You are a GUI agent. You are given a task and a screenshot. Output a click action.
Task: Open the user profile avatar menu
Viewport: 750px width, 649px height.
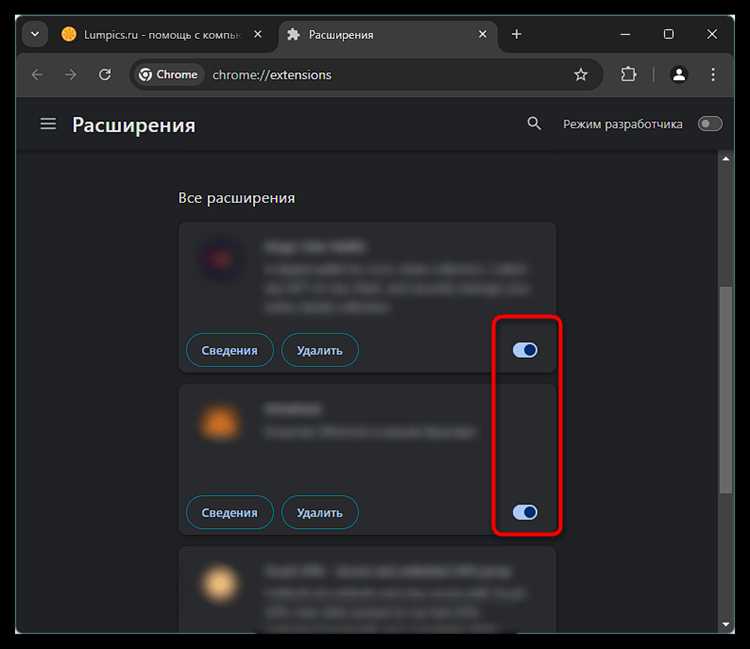pos(679,75)
